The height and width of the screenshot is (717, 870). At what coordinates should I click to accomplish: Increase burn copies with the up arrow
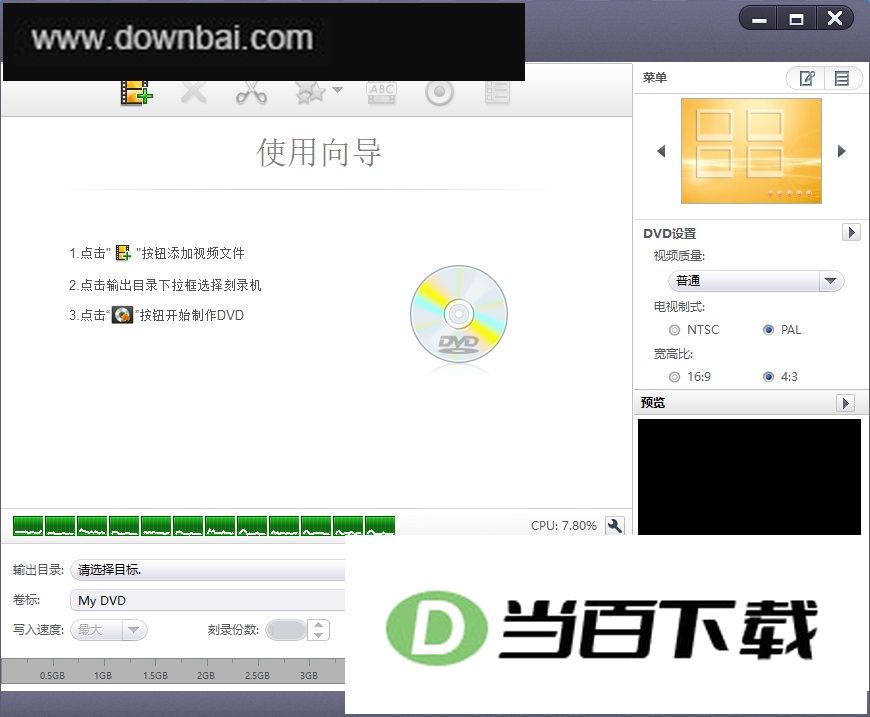point(318,625)
